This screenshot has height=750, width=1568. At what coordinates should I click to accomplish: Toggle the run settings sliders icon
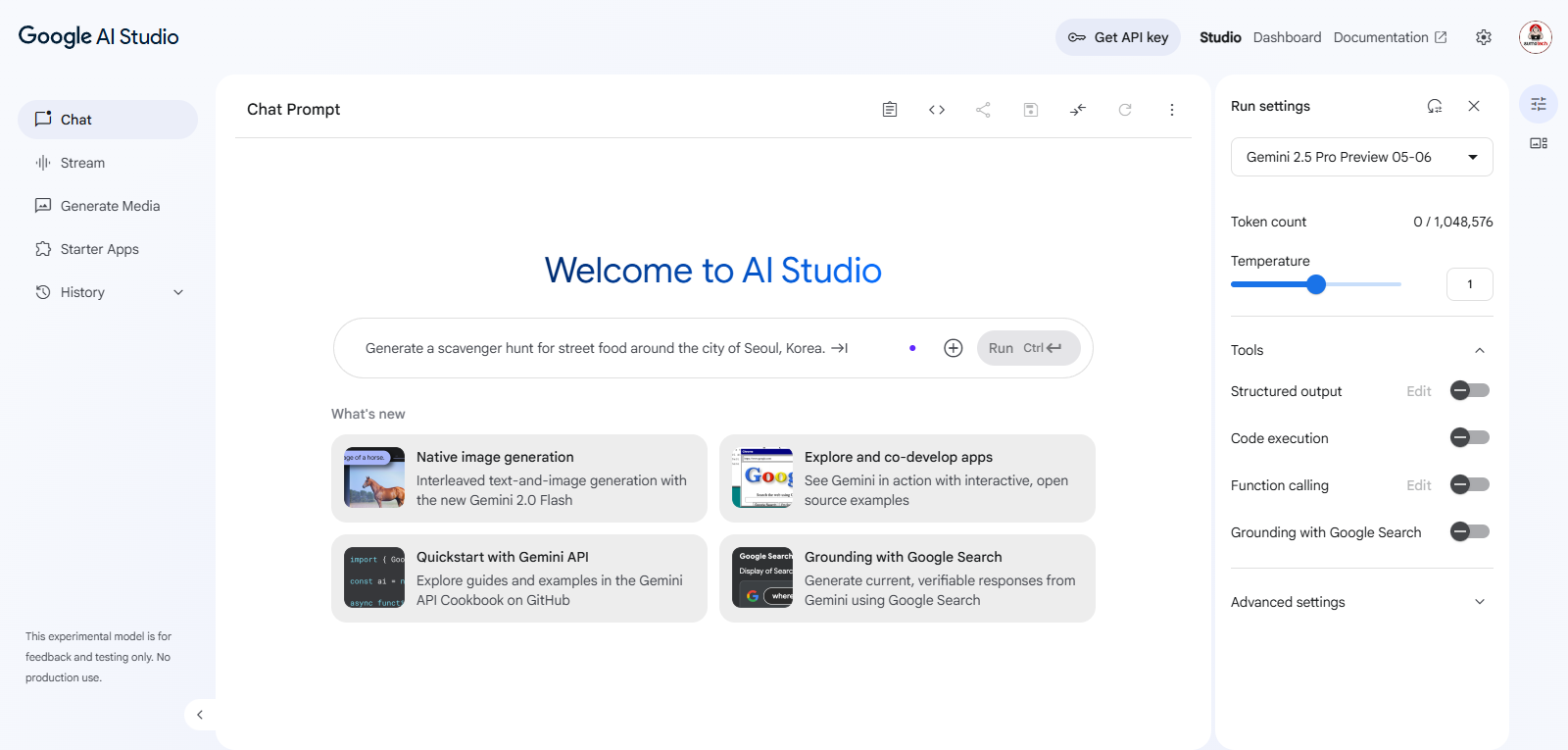pos(1539,104)
